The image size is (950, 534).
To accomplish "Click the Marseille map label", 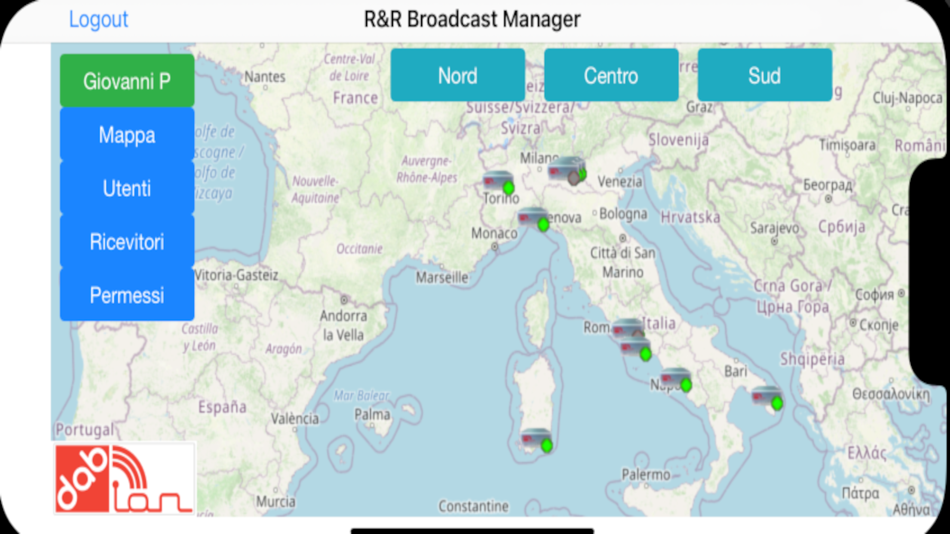I will 442,278.
